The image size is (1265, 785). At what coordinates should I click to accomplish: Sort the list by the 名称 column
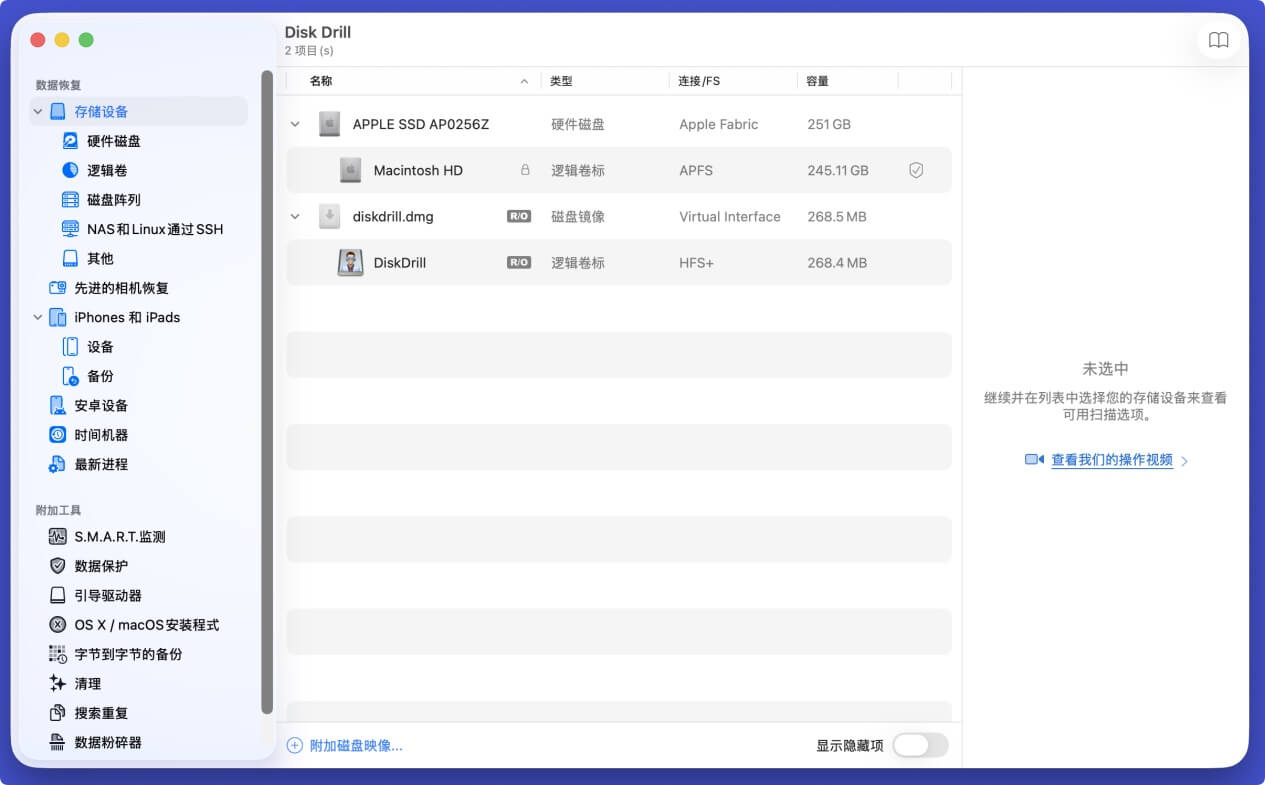pyautogui.click(x=320, y=80)
